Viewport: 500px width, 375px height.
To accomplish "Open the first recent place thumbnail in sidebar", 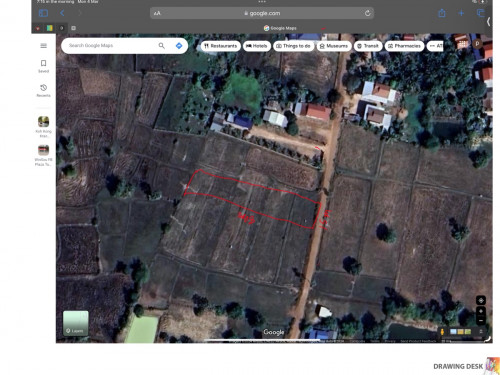I will 43,122.
